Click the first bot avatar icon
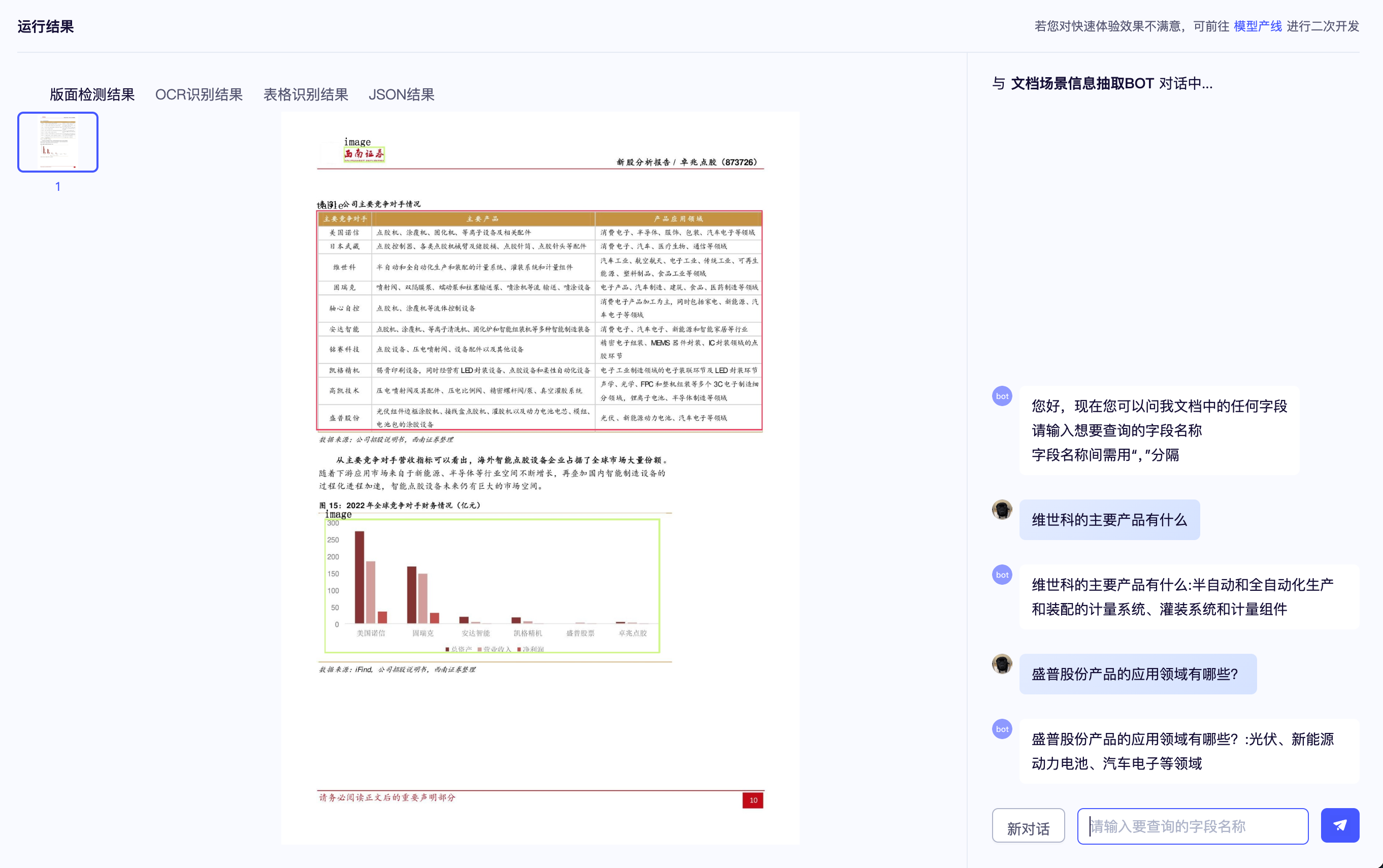 tap(1002, 396)
